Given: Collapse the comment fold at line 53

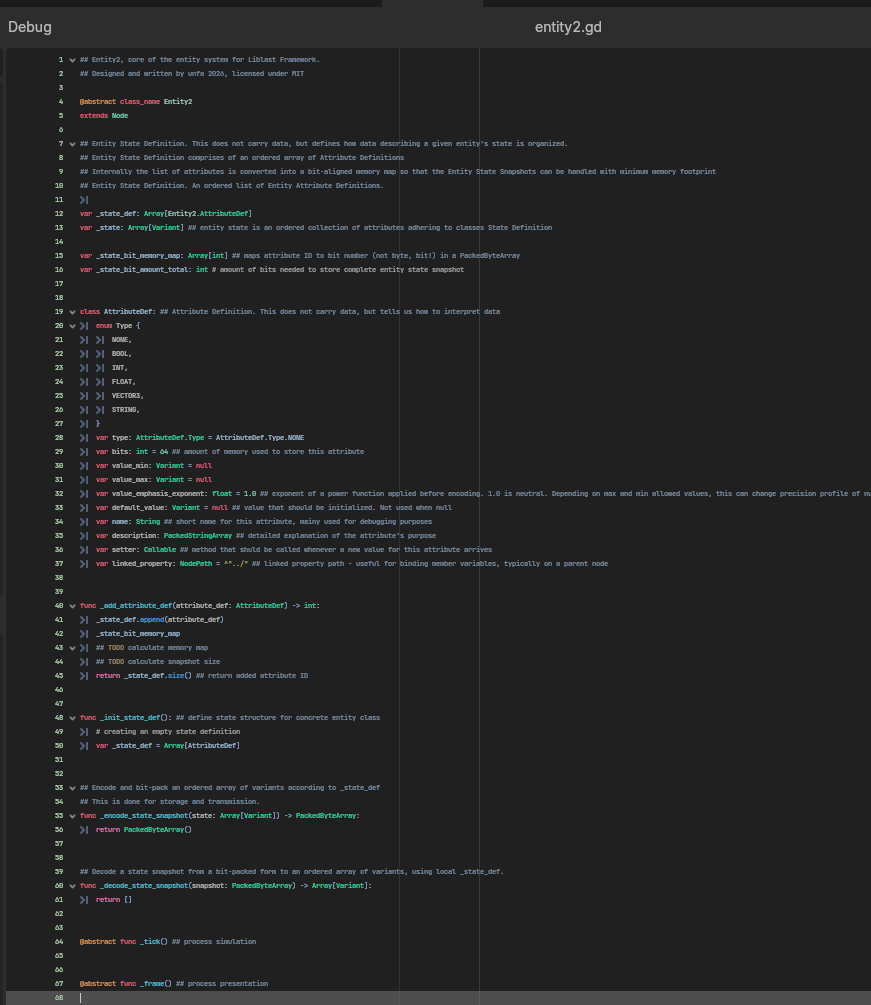Looking at the screenshot, I should pyautogui.click(x=72, y=788).
